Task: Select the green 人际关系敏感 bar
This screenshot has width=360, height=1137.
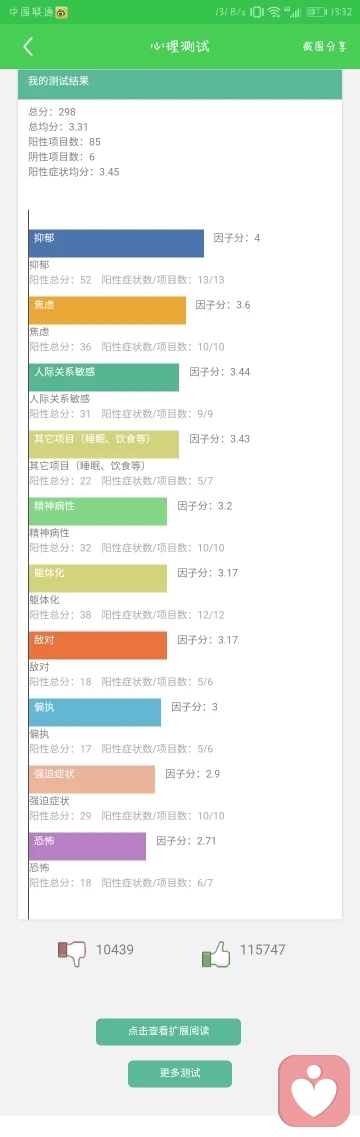Action: (x=104, y=377)
